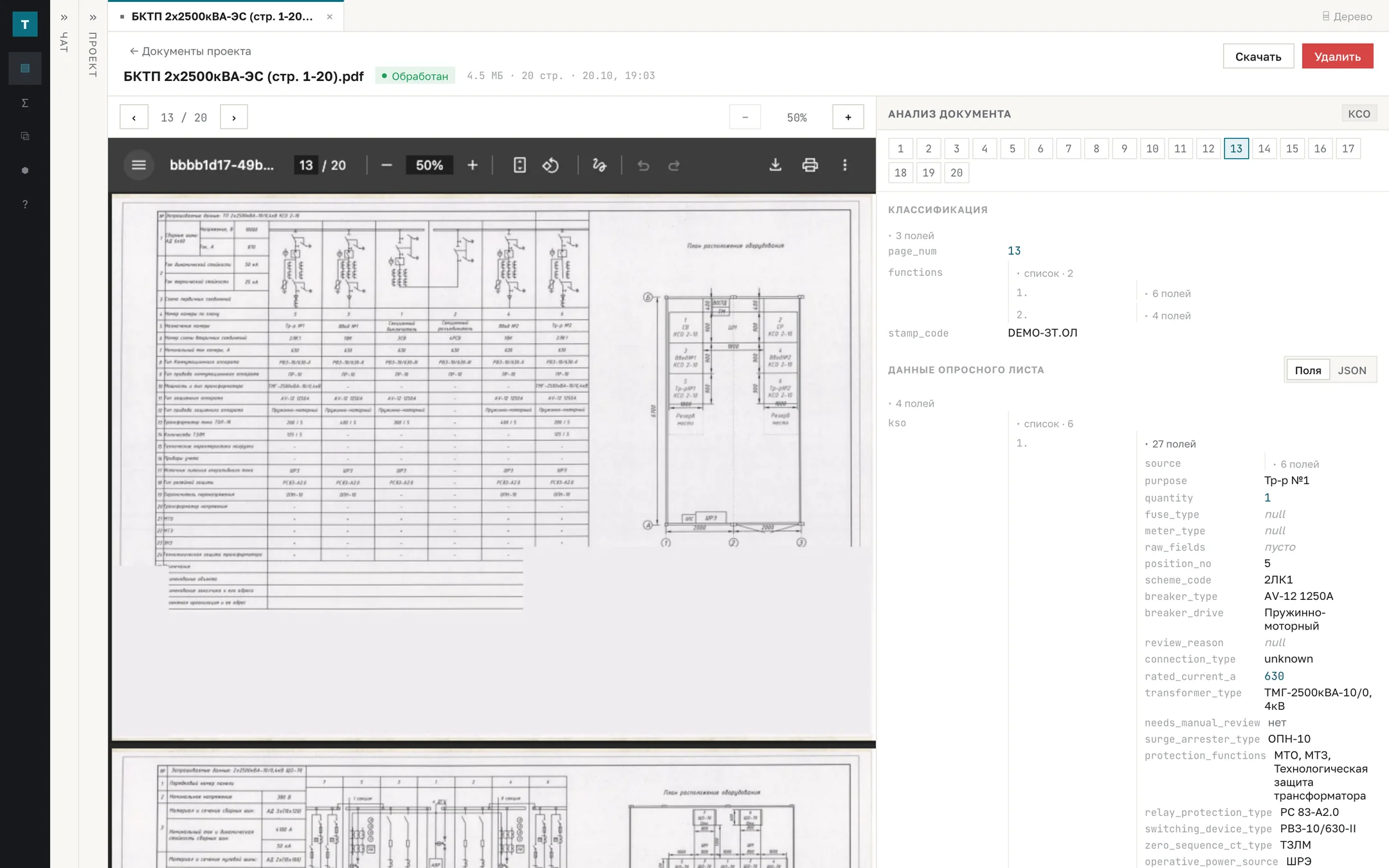The image size is (1389, 868).
Task: Click PDF viewer zoom out minus icon
Action: pyautogui.click(x=386, y=165)
